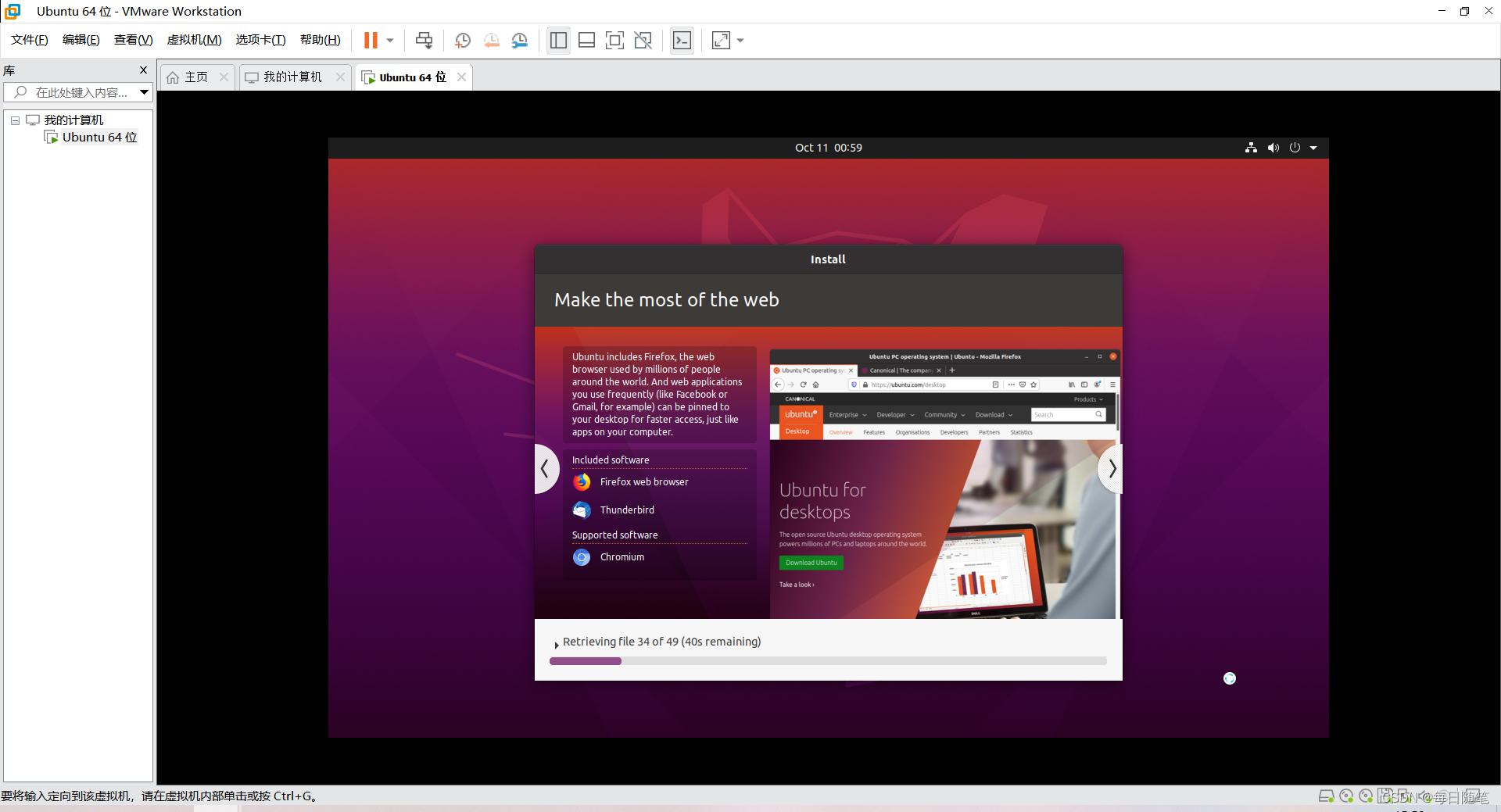Click the Ubuntu clock Oct 11 00:59
This screenshot has width=1501, height=812.
tap(829, 148)
